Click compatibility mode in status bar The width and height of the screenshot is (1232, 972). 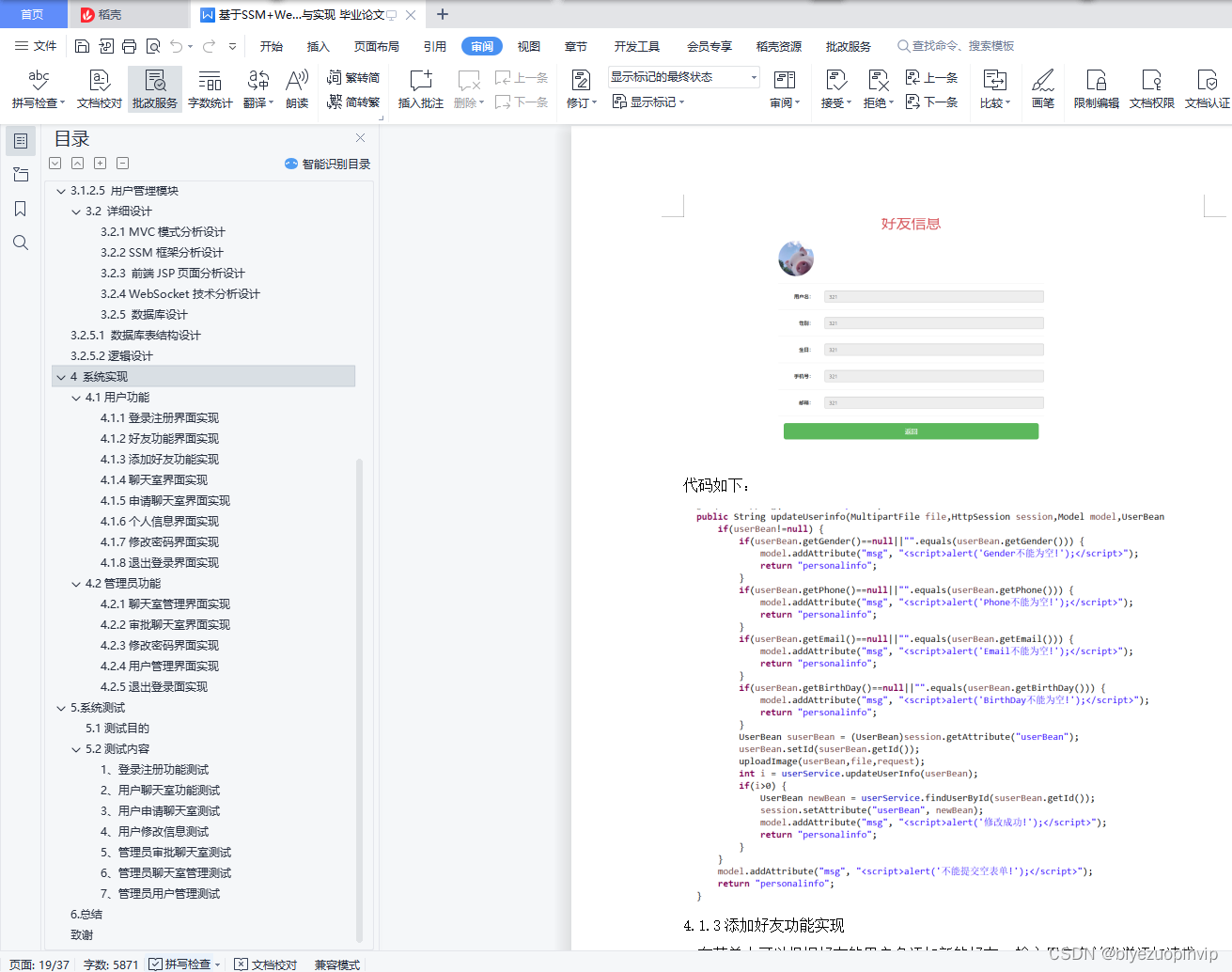pyautogui.click(x=337, y=964)
